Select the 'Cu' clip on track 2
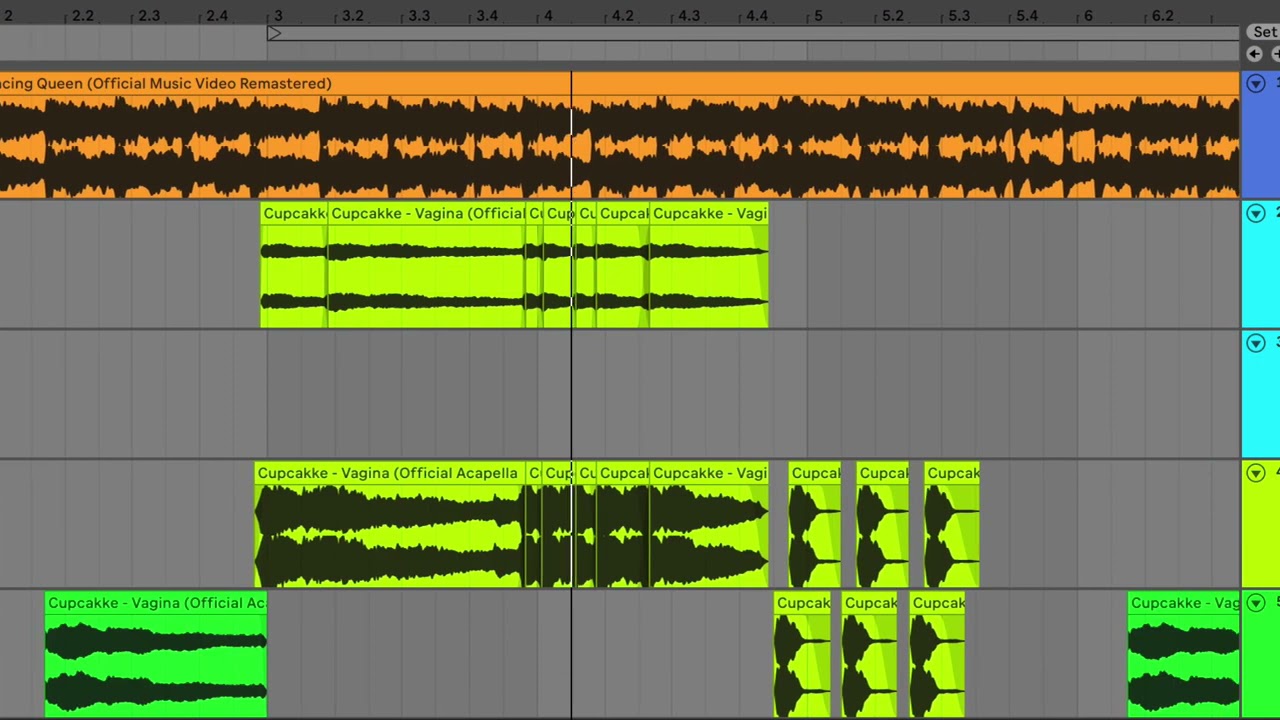1280x720 pixels. pyautogui.click(x=586, y=264)
